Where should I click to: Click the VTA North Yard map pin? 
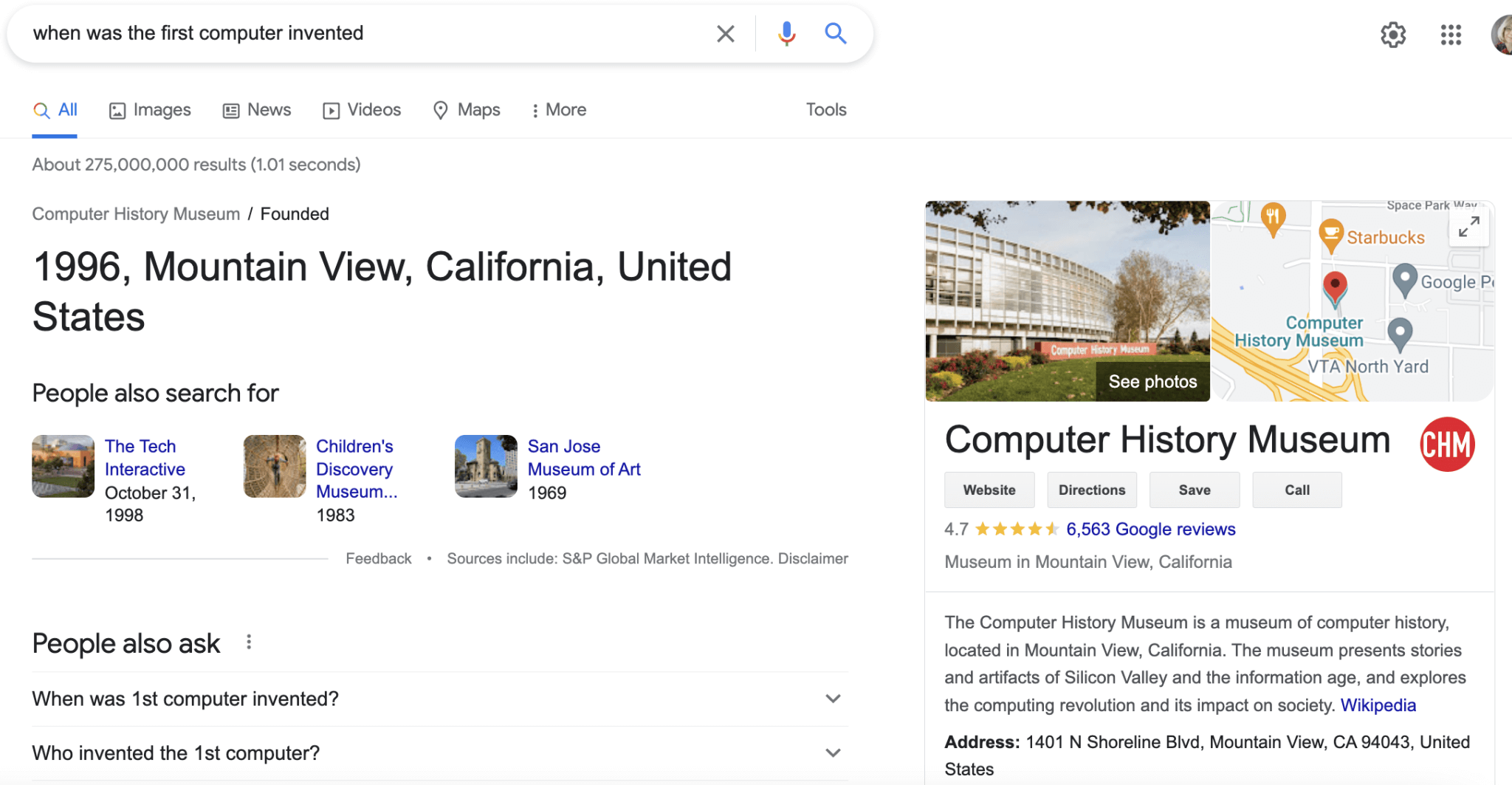(x=1400, y=335)
